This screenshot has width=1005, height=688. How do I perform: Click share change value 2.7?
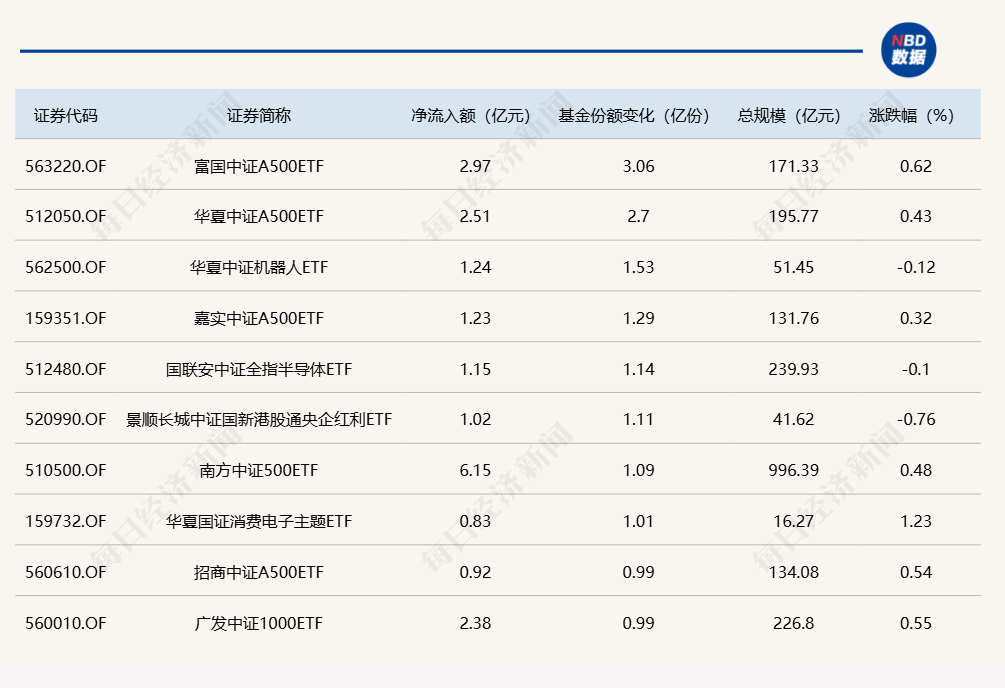(x=638, y=216)
